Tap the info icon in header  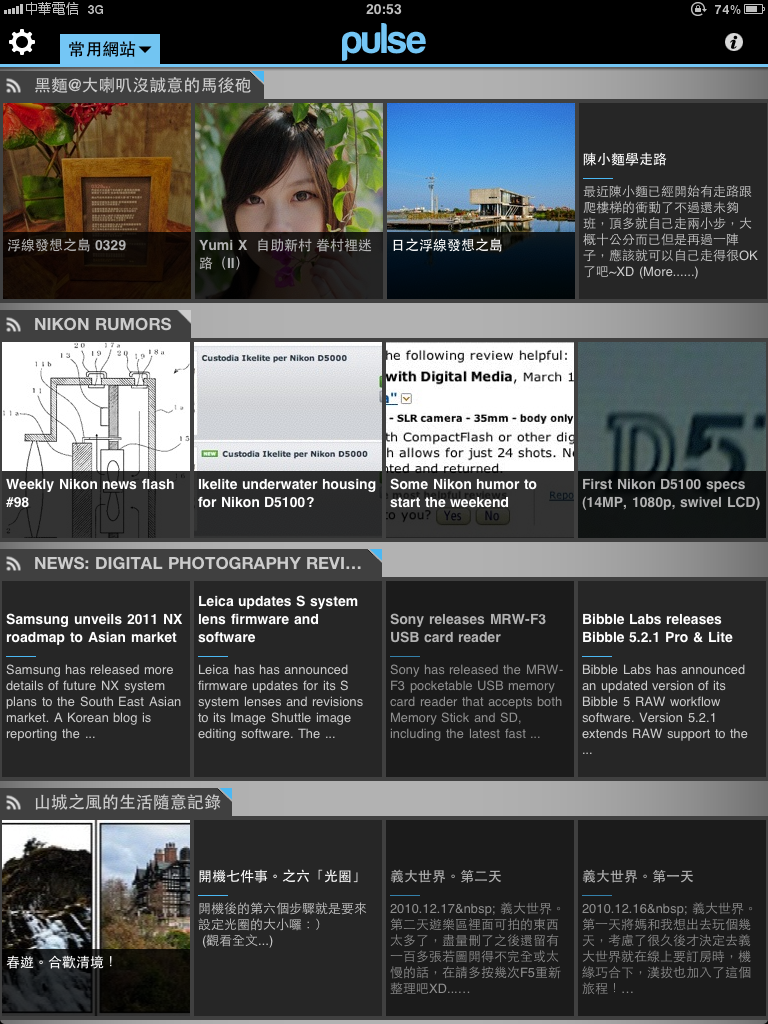(x=734, y=42)
